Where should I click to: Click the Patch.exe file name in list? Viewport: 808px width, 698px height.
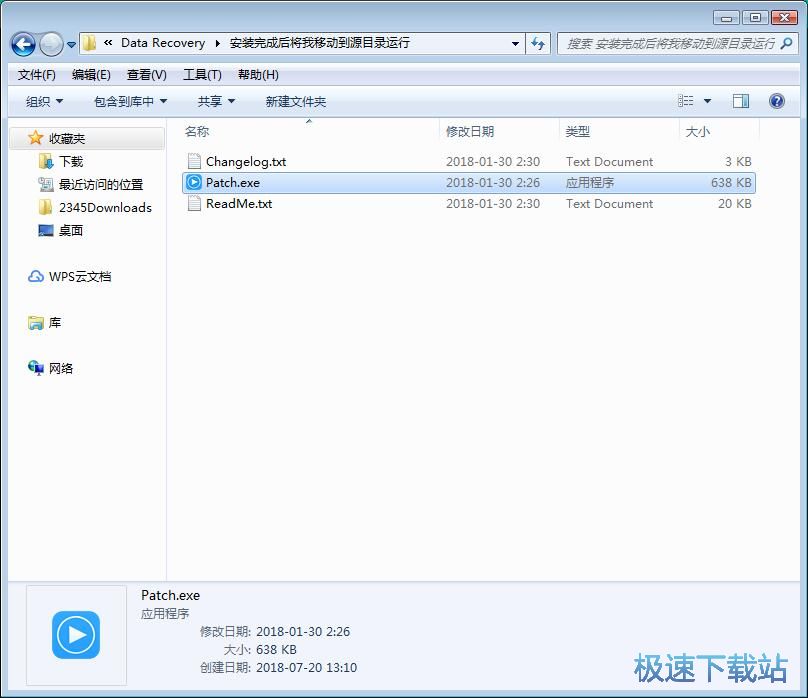(x=232, y=183)
